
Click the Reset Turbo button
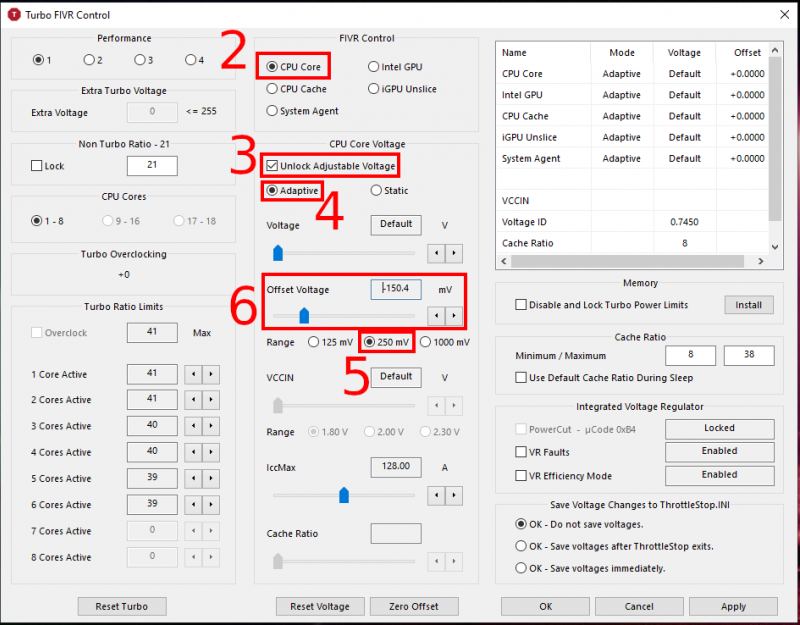pyautogui.click(x=122, y=607)
